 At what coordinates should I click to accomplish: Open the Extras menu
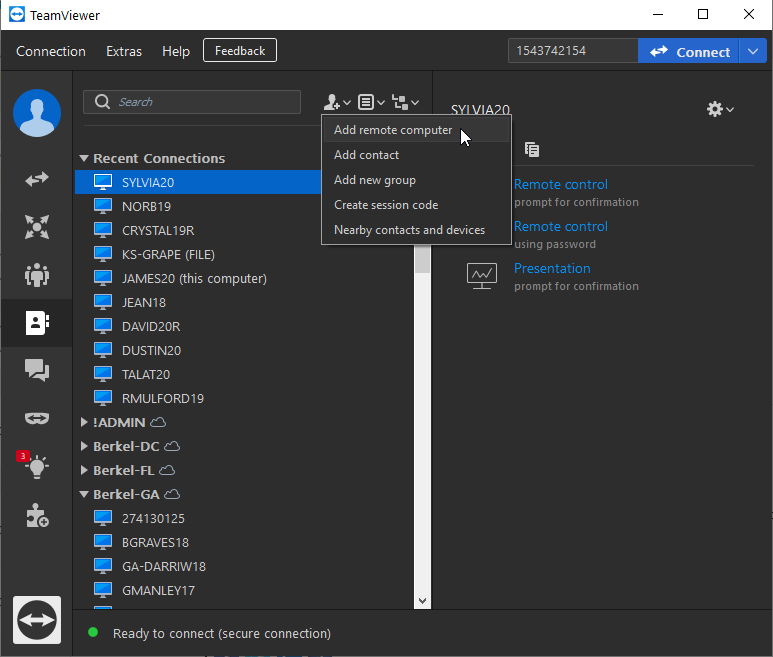[x=124, y=51]
